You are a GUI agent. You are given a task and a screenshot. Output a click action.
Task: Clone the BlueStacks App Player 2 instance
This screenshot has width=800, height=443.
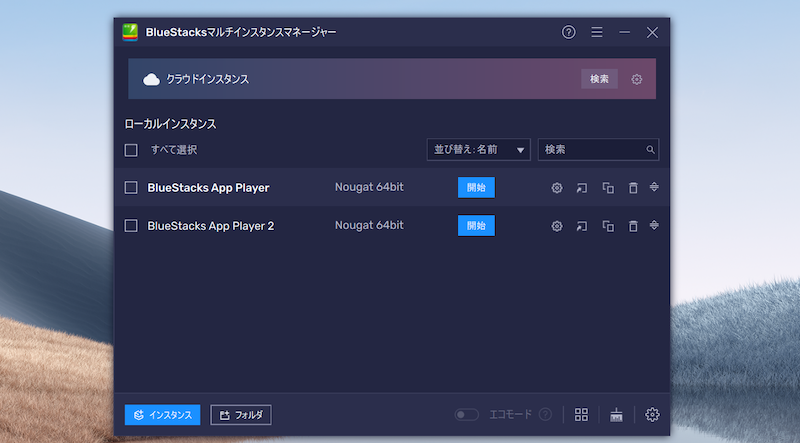607,226
